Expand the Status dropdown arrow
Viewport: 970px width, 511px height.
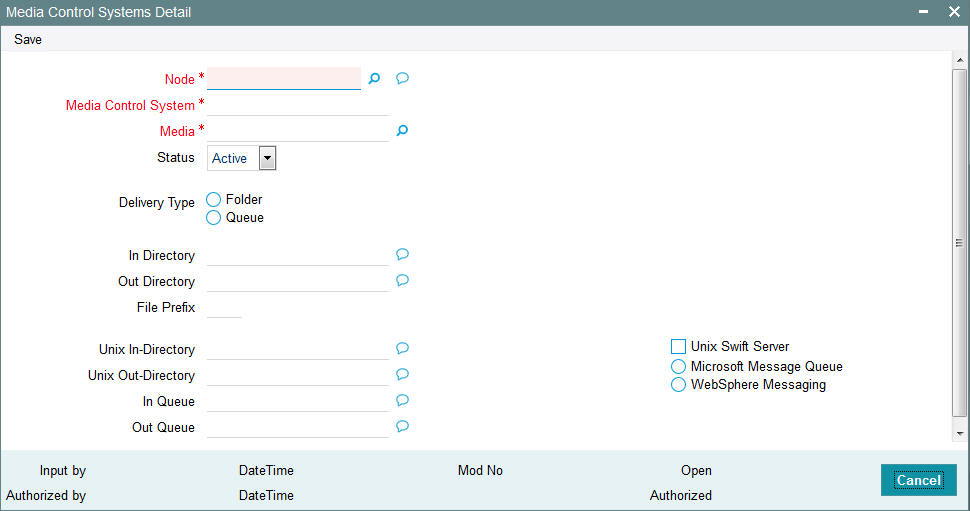pyautogui.click(x=267, y=158)
